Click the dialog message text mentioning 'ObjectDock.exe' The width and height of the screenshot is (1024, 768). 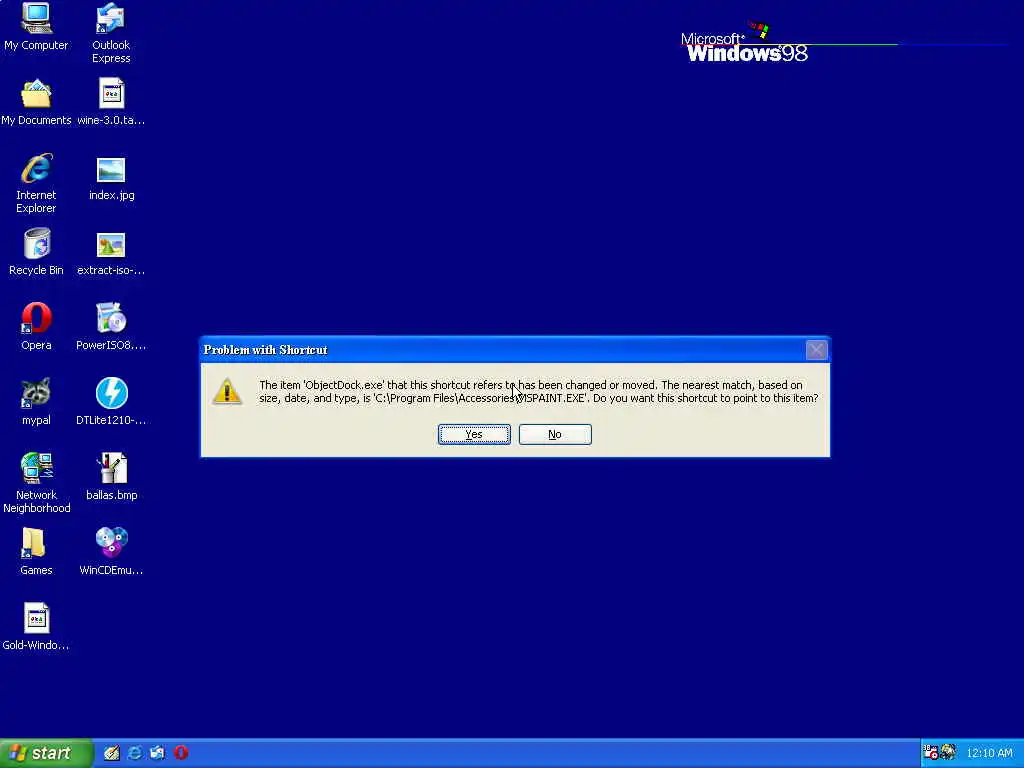click(x=538, y=391)
